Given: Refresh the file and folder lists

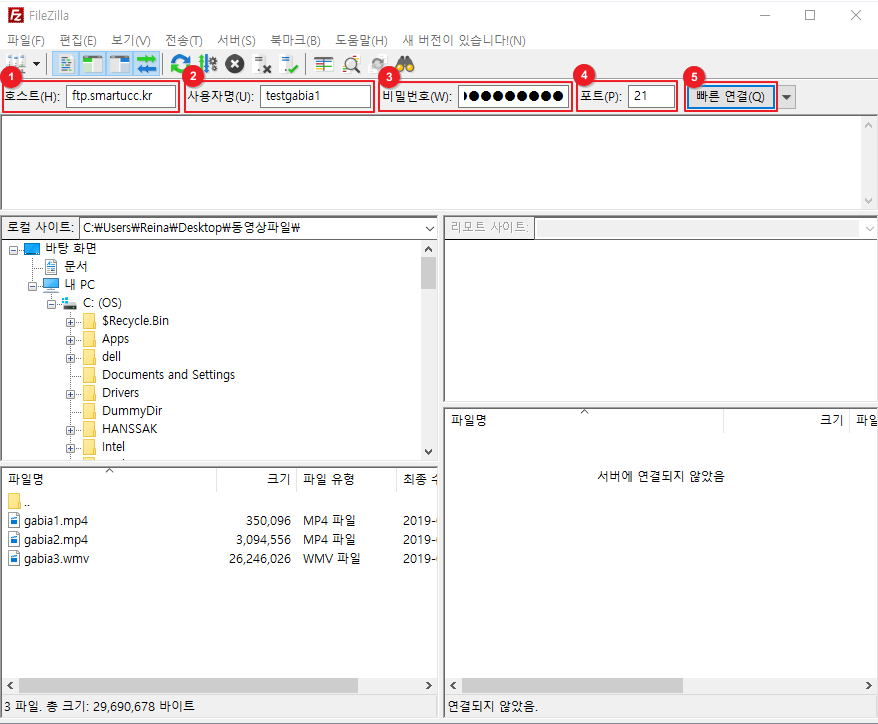Looking at the screenshot, I should (180, 64).
